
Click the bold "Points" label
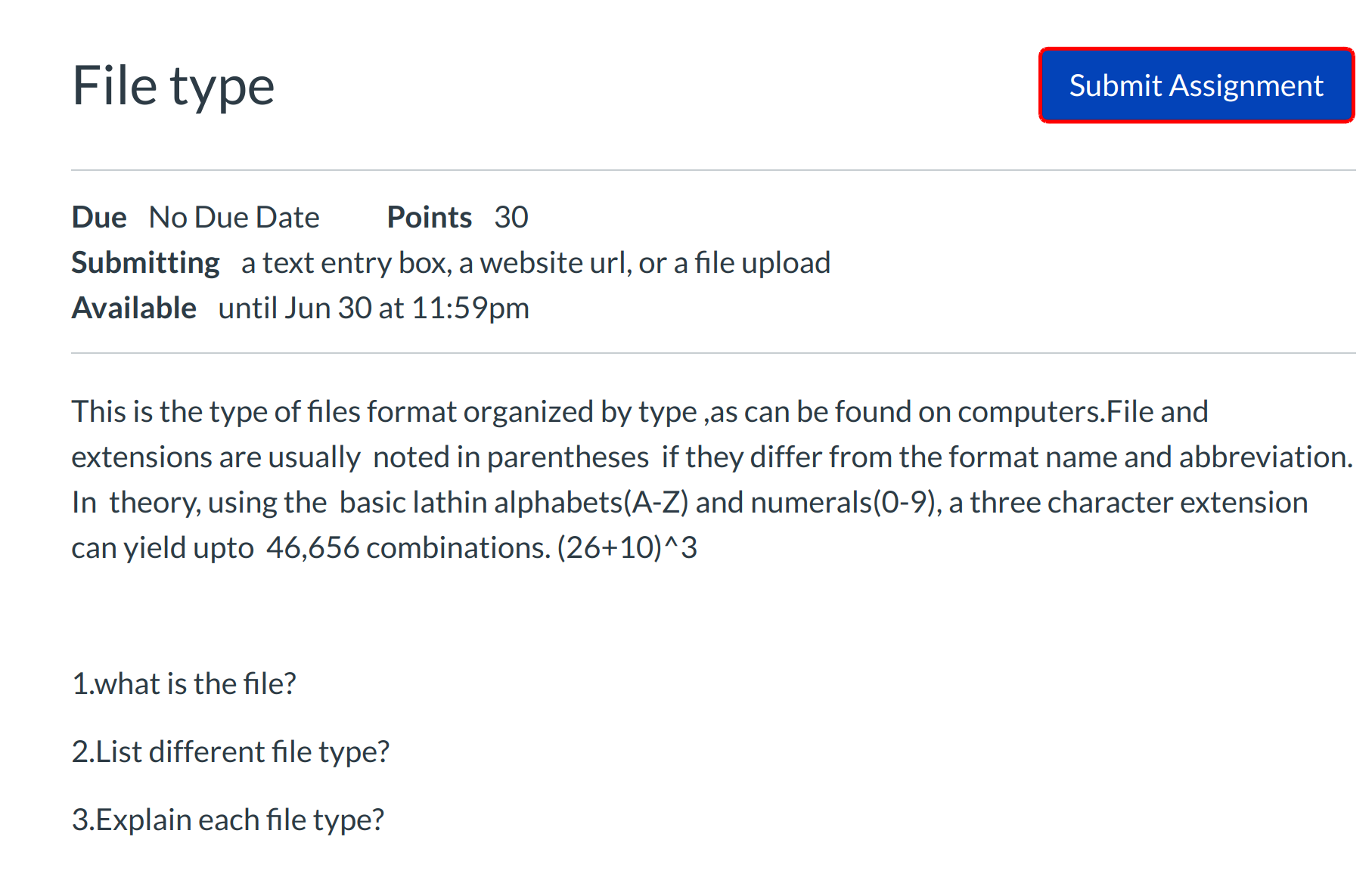click(429, 218)
